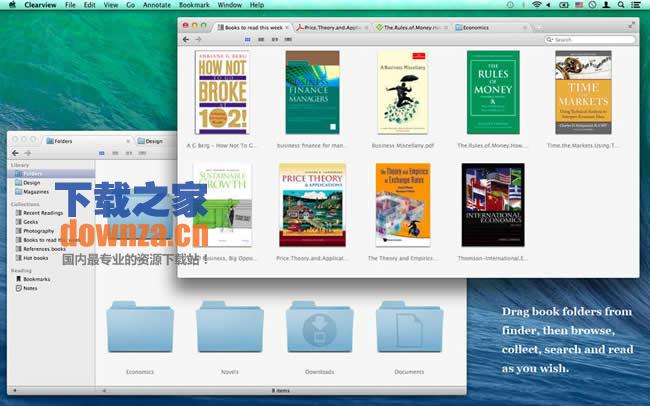Screen dimensions: 650x406
Task: Open International Economics book cover
Action: click(x=493, y=205)
